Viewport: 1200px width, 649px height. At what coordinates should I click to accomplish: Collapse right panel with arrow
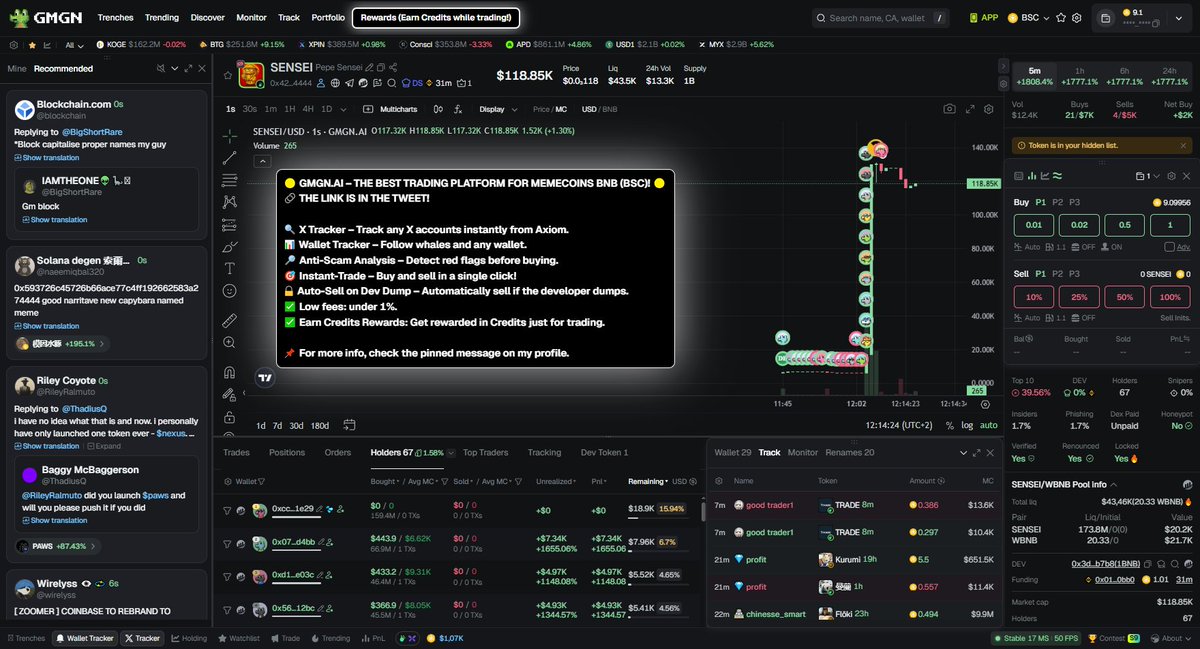(x=1004, y=68)
